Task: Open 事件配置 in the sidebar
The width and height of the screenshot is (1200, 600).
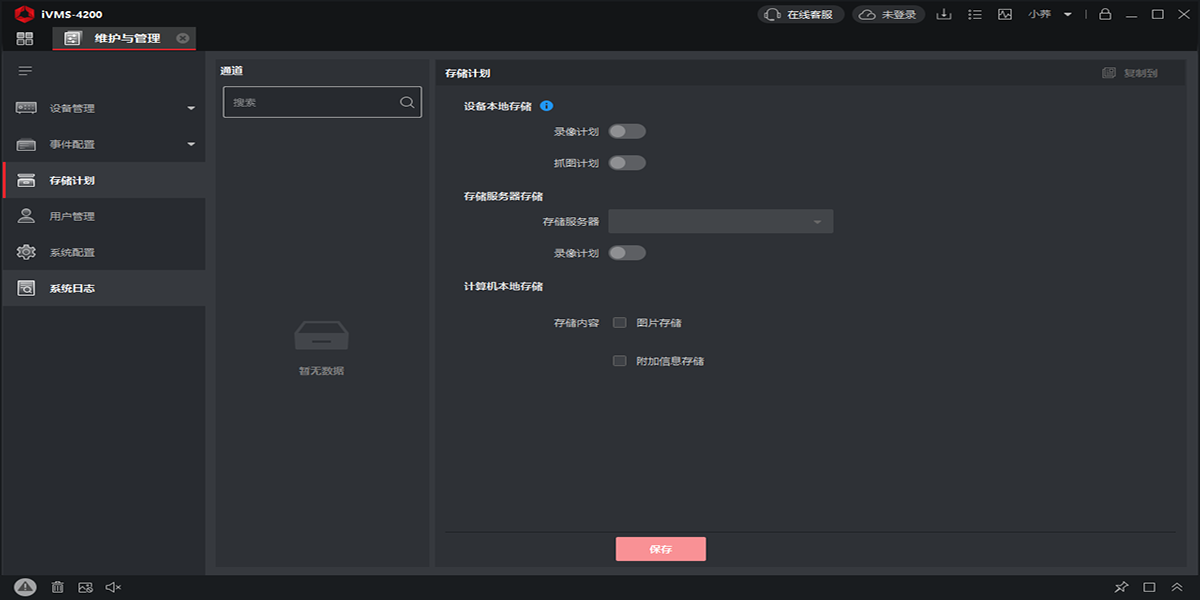Action: 104,144
